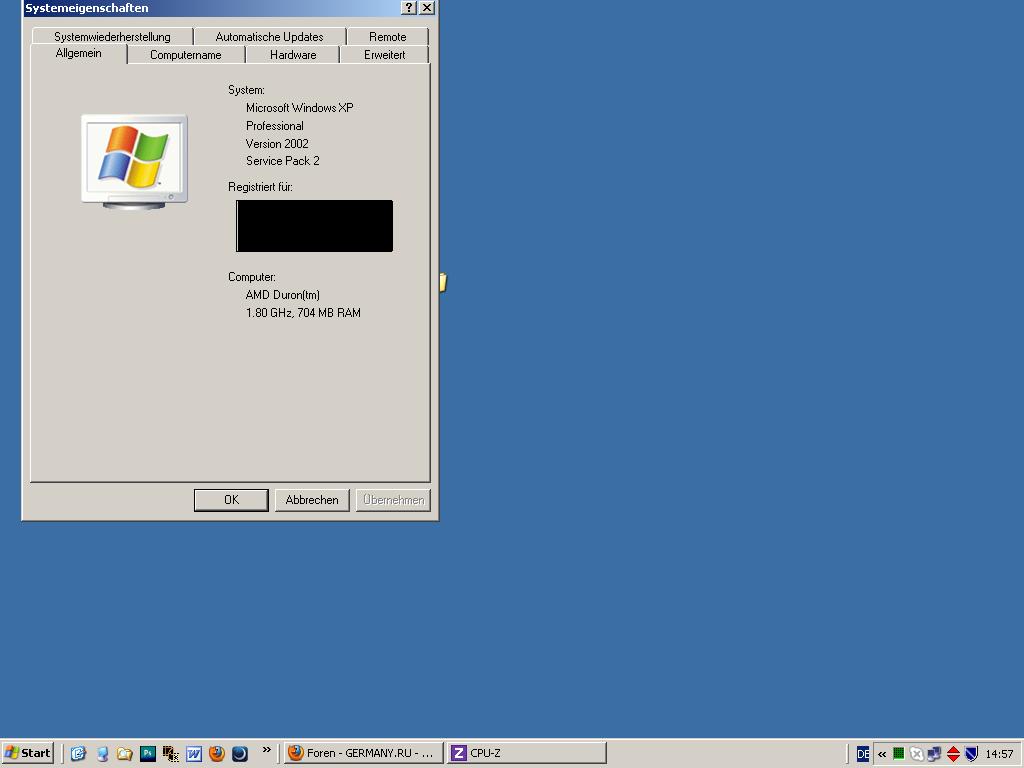Click the greyed-out Übernehmen button
1024x768 pixels.
(x=393, y=500)
